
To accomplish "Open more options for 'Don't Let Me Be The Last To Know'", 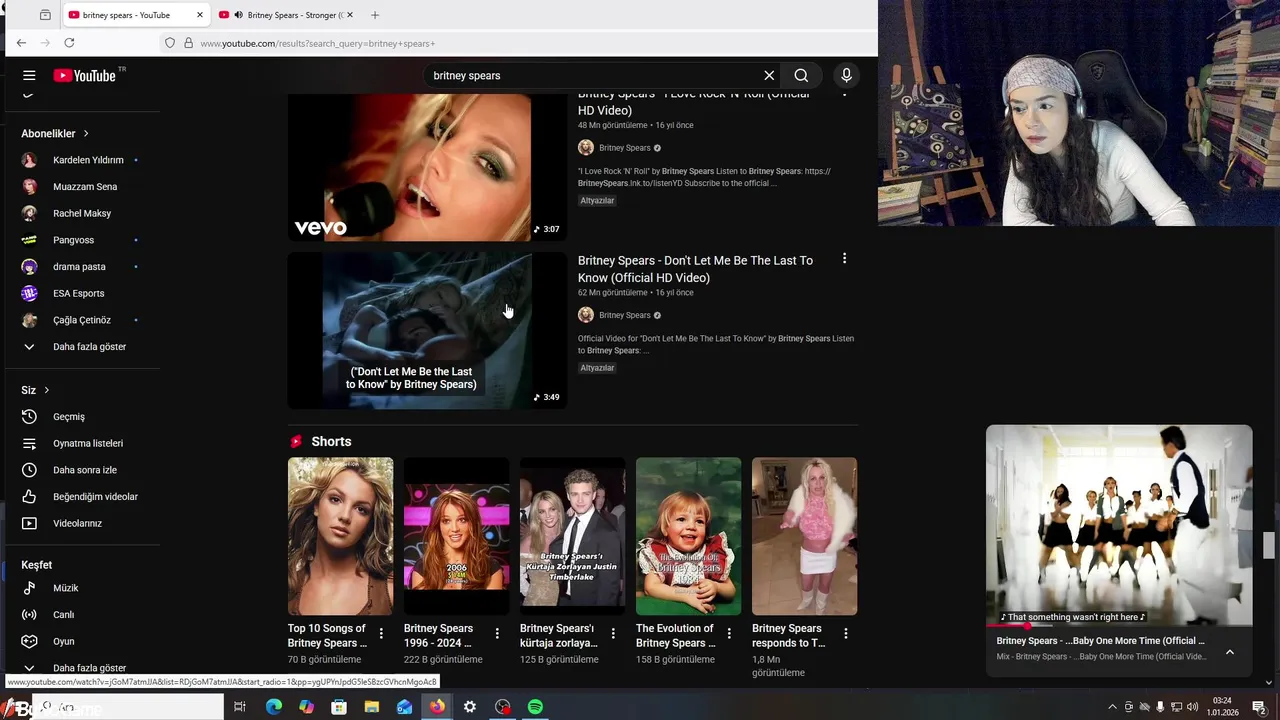I will pos(844,259).
